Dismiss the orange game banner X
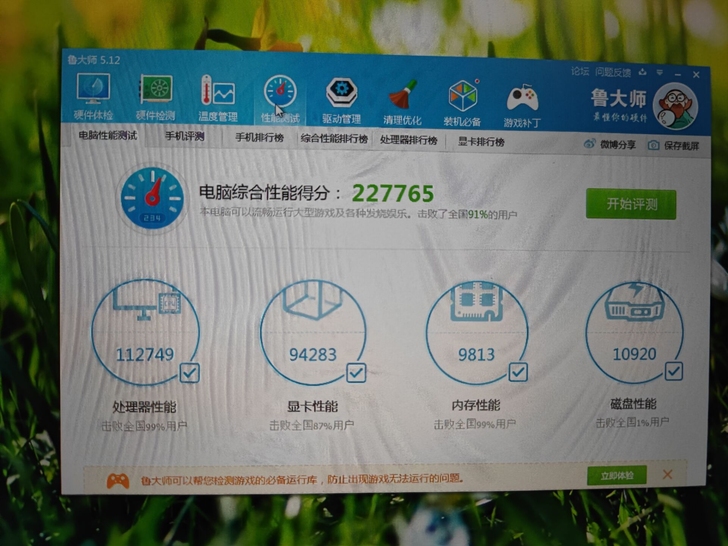Screen dimensions: 728x546 [668, 474]
